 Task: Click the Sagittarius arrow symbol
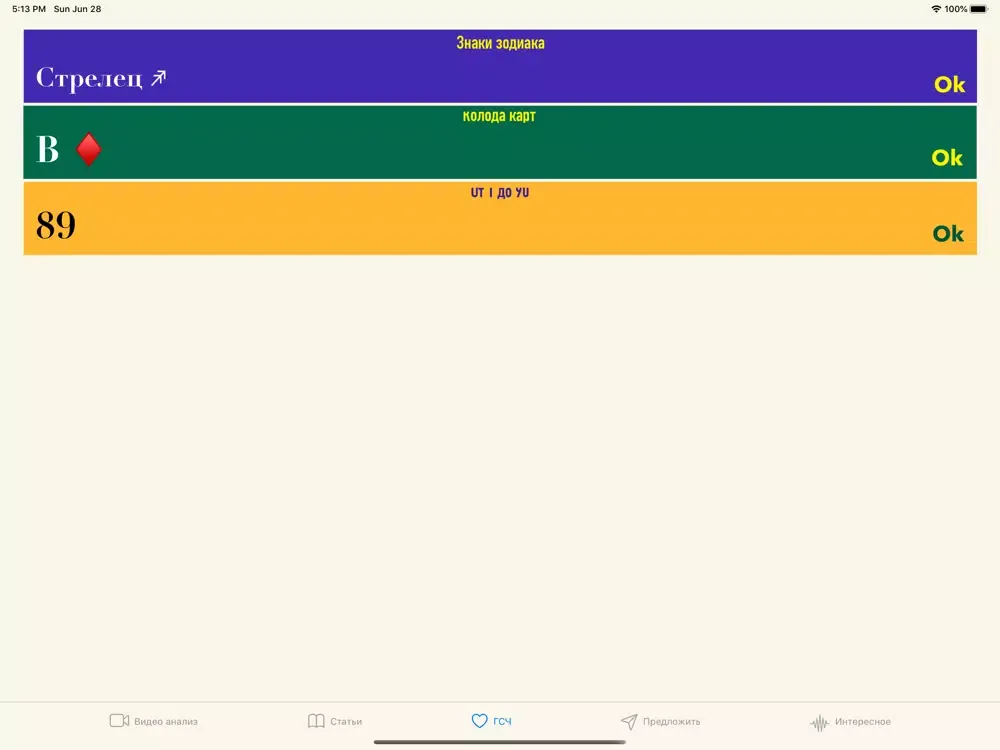pyautogui.click(x=158, y=78)
